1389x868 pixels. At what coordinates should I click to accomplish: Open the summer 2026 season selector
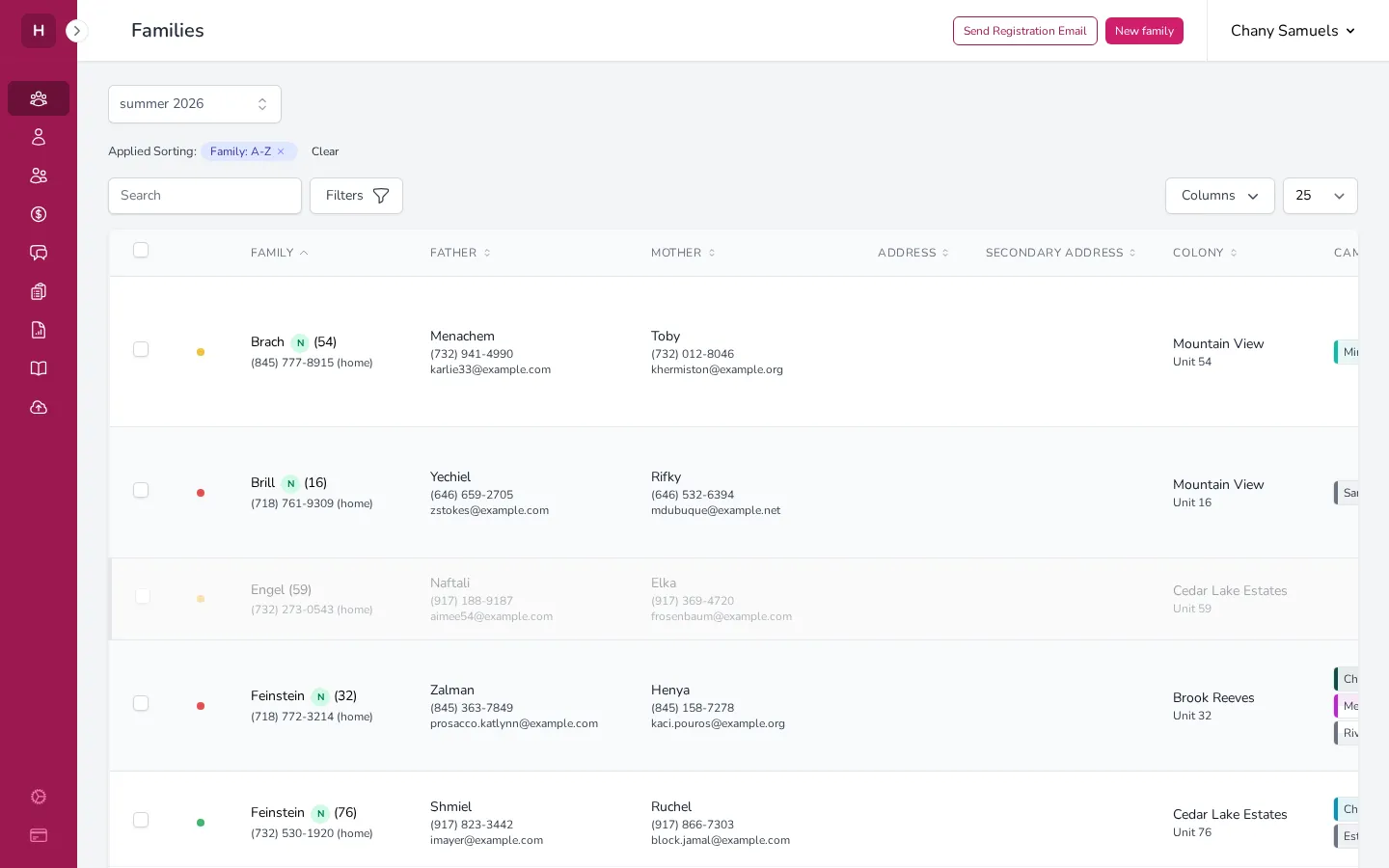[x=195, y=104]
